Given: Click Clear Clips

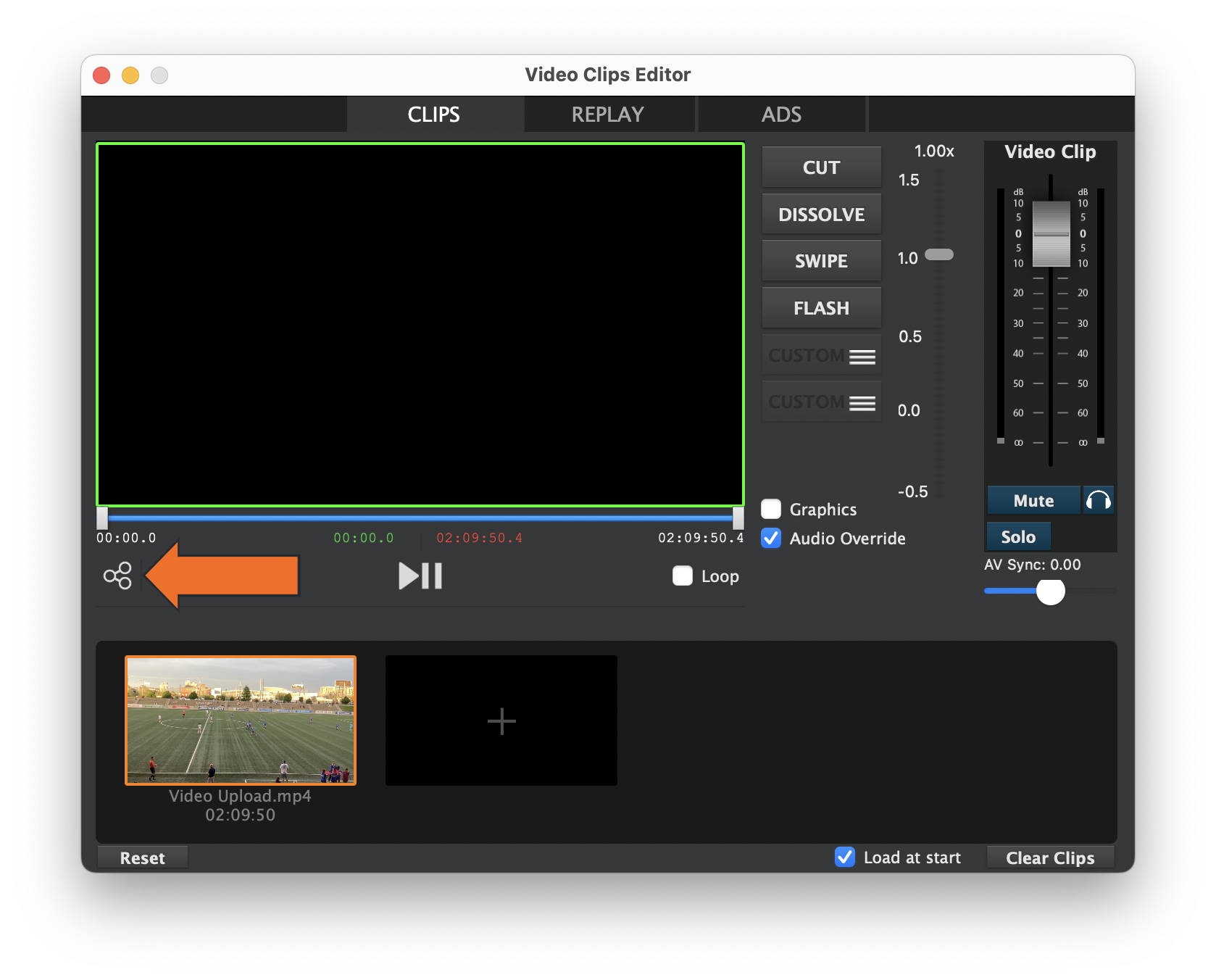Looking at the screenshot, I should (x=1049, y=857).
